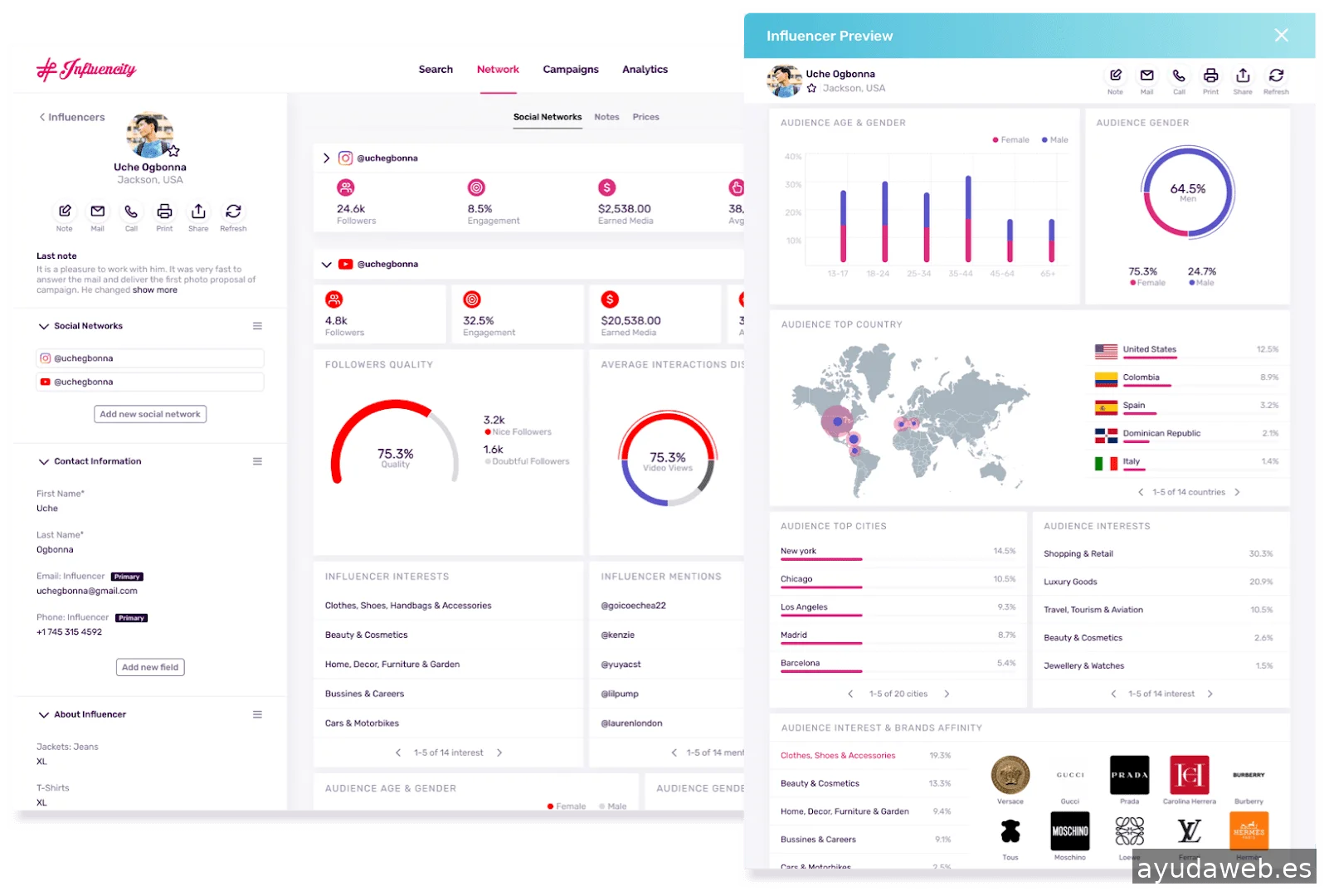Toggle favorite star next to Jackson, USA in preview
The height and width of the screenshot is (896, 1329).
coord(811,88)
